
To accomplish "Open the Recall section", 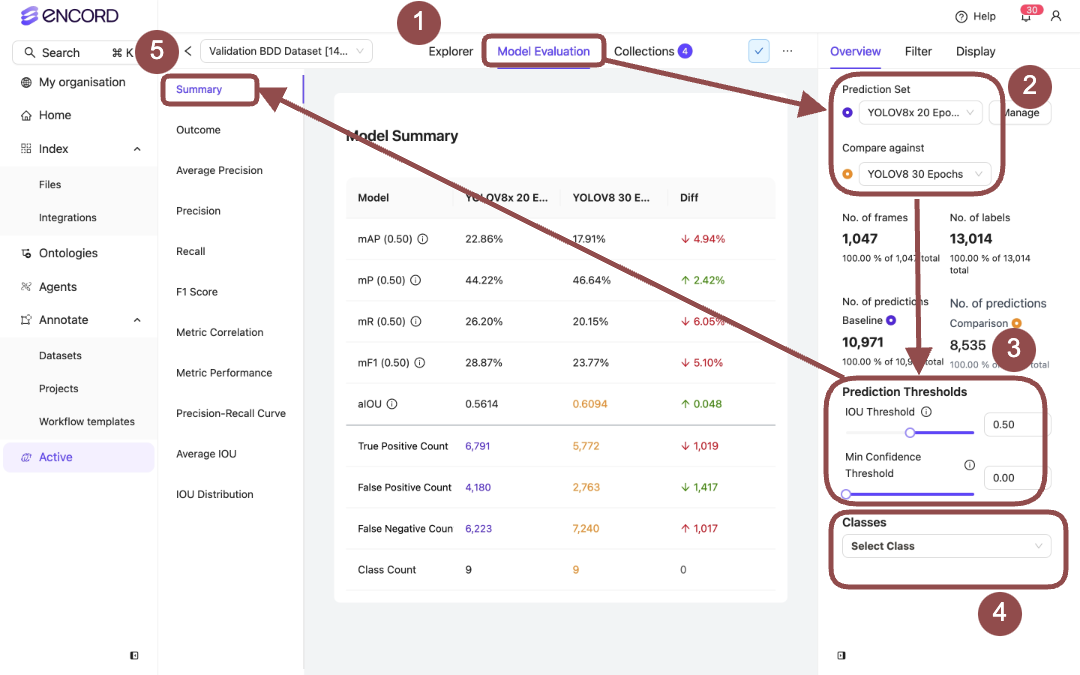I will click(x=191, y=251).
